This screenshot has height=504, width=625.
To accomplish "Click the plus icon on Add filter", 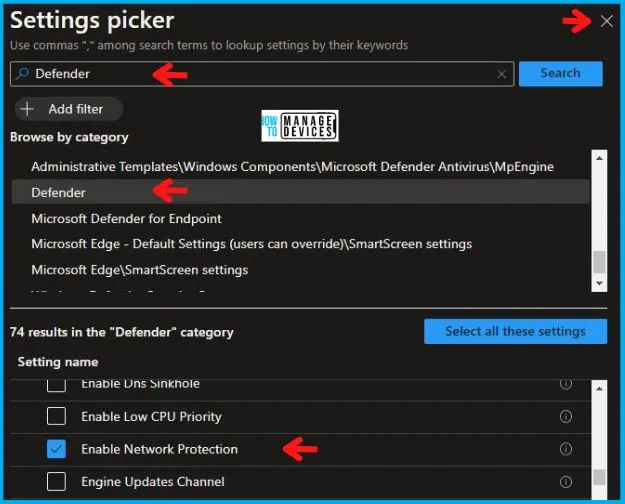I will 27,109.
